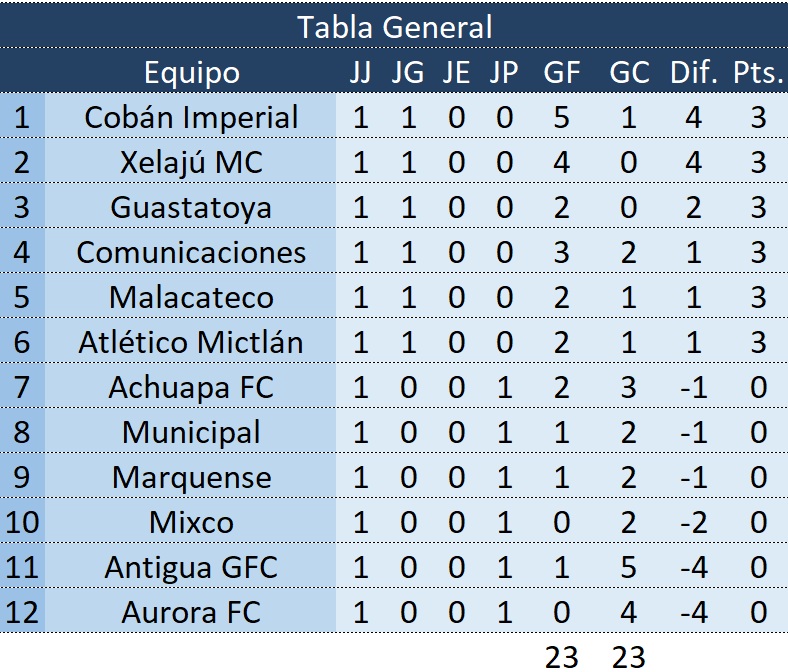The height and width of the screenshot is (672, 788).
Task: Click the GF column header
Action: click(x=561, y=72)
